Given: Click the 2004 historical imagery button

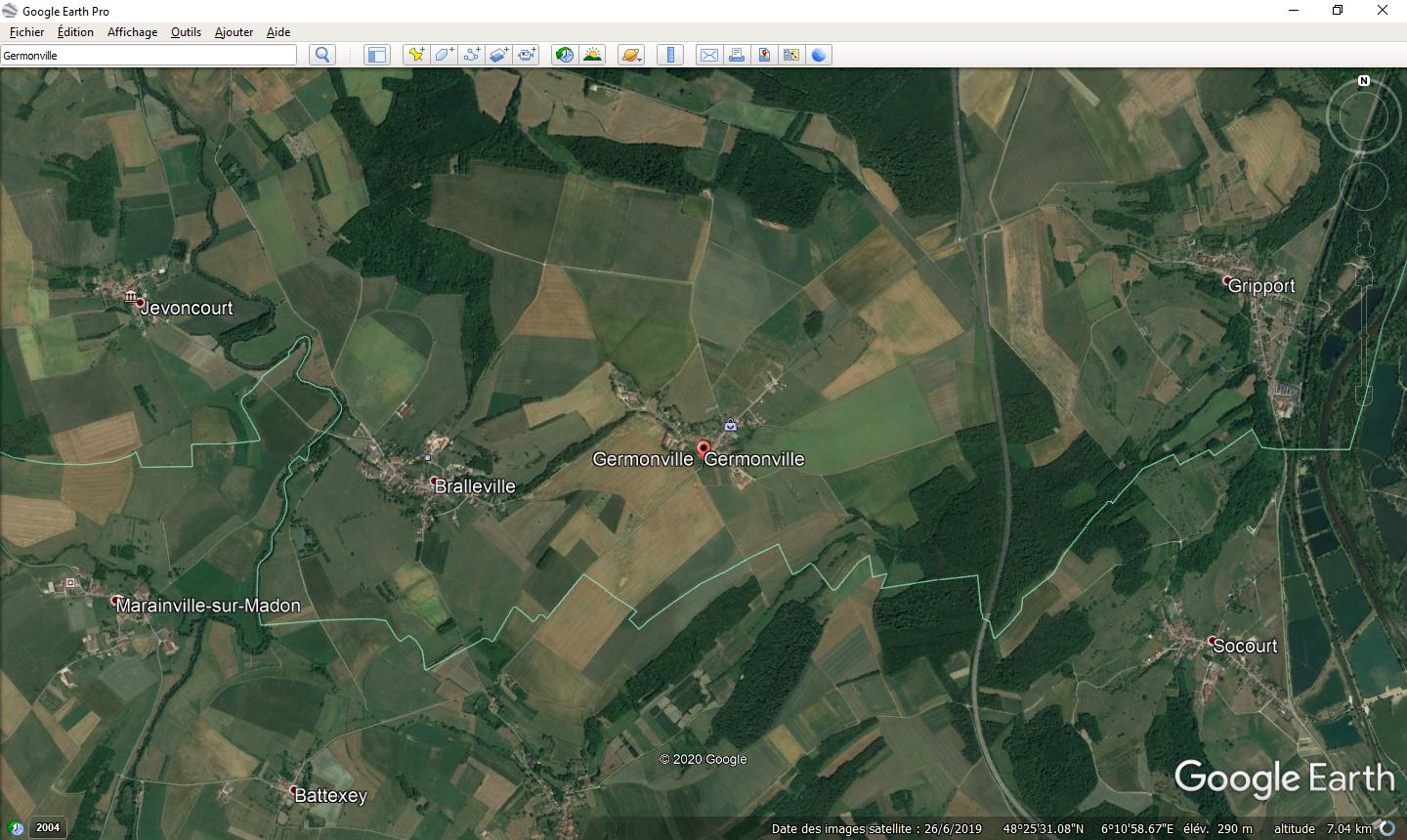Looking at the screenshot, I should [47, 827].
